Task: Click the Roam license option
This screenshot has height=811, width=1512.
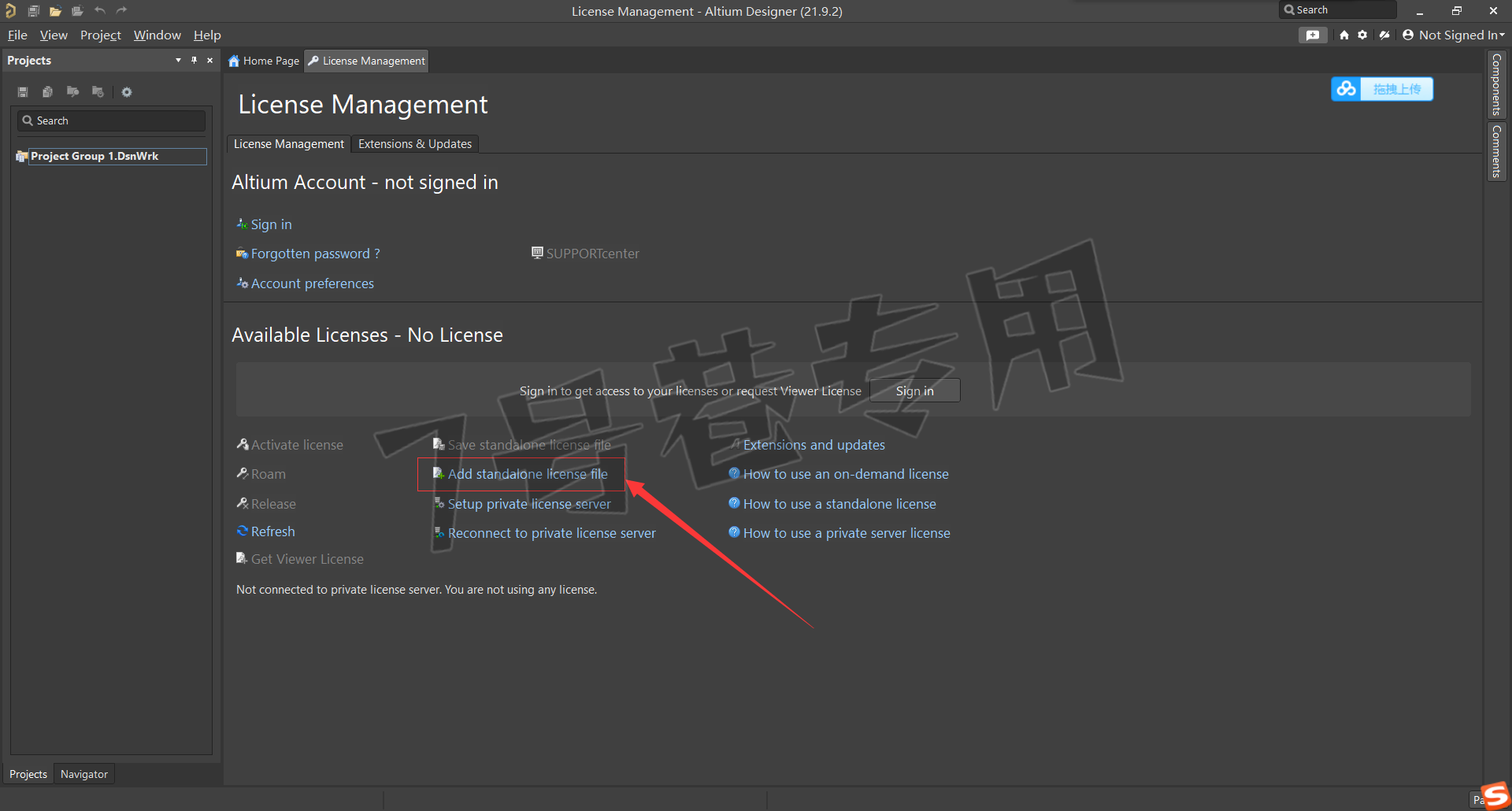Action: point(269,474)
